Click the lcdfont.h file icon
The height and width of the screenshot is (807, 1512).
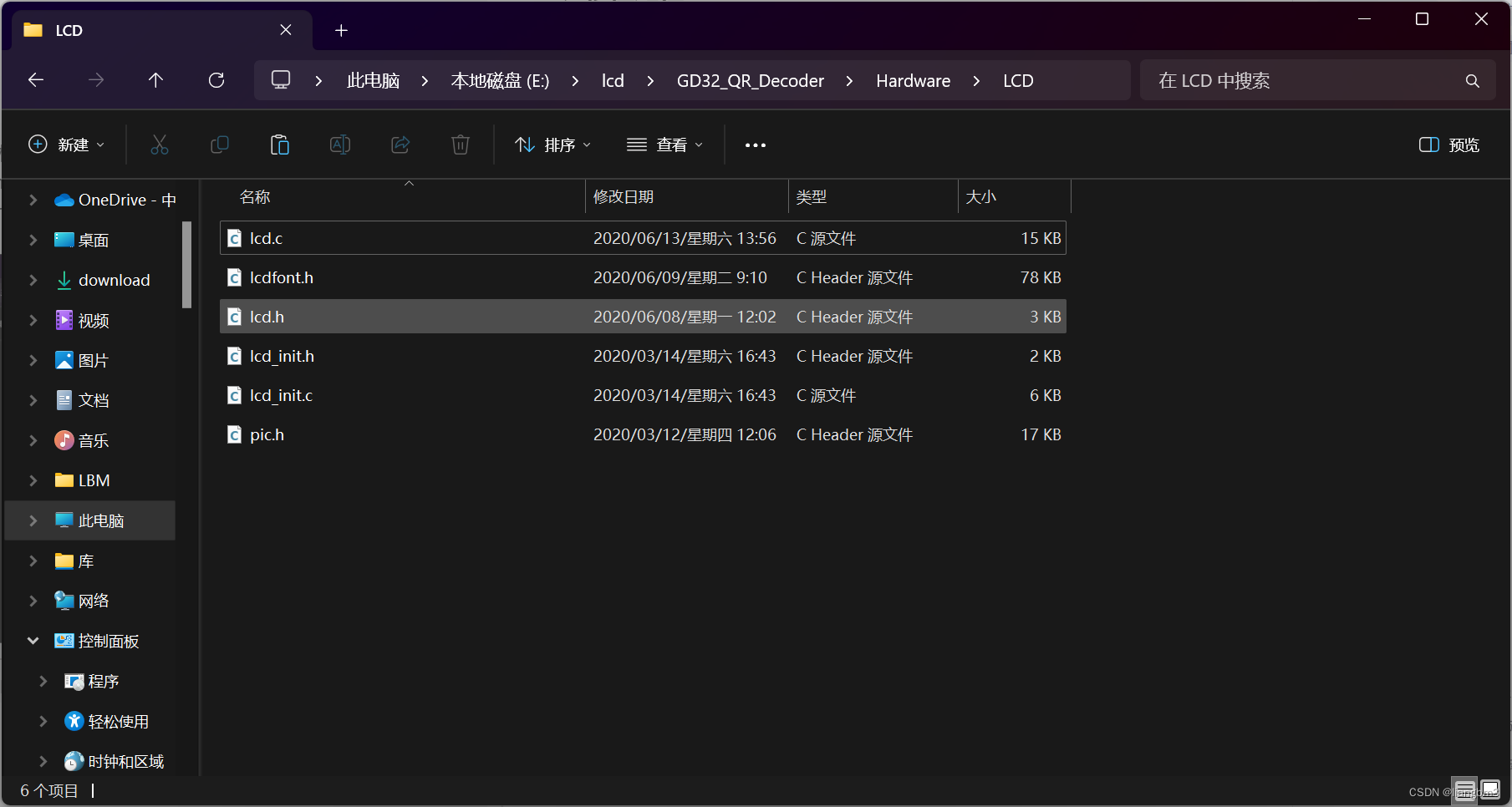(x=235, y=277)
